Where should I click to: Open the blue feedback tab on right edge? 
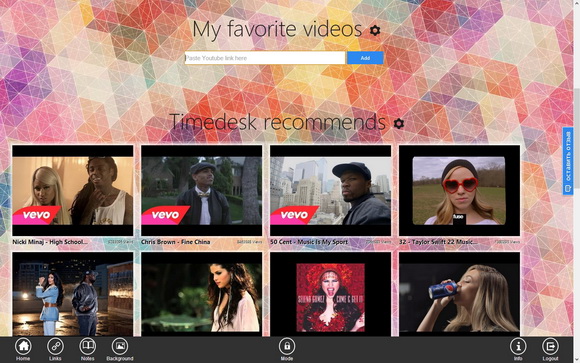click(x=568, y=161)
